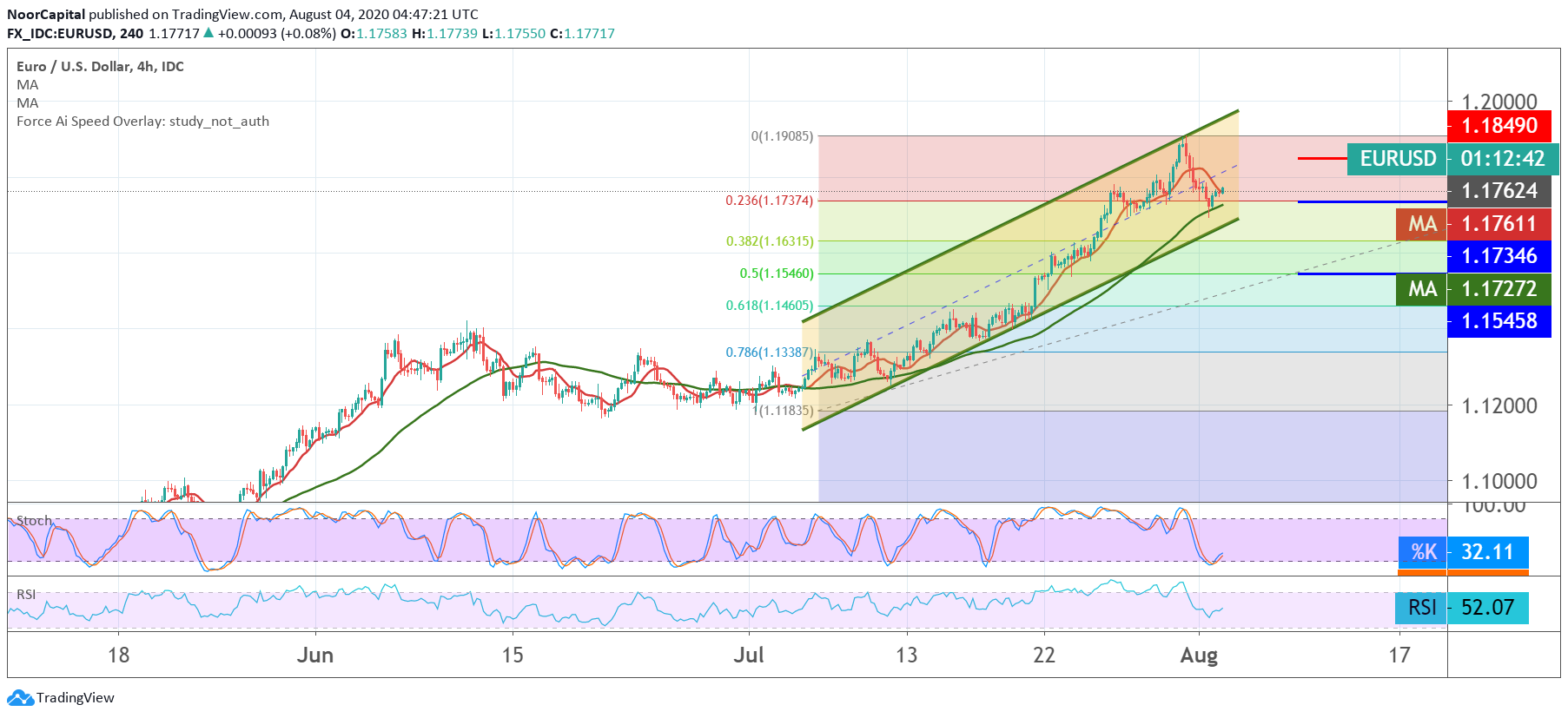Click the 0.786(1.13387) Fibonacci level label
The height and width of the screenshot is (718, 1568).
click(770, 352)
